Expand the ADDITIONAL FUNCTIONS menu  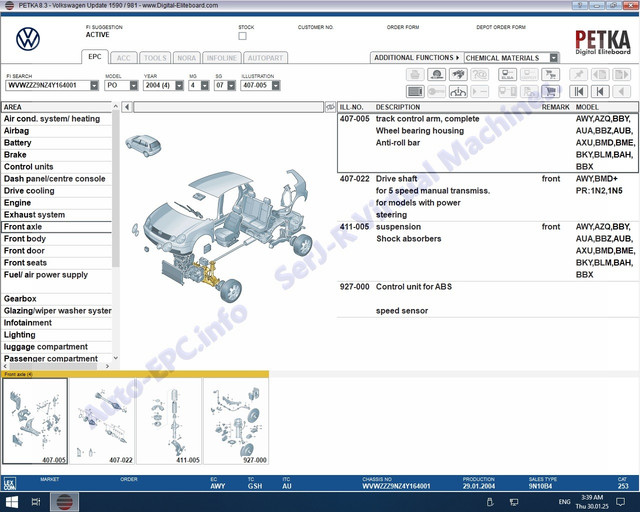coord(416,58)
